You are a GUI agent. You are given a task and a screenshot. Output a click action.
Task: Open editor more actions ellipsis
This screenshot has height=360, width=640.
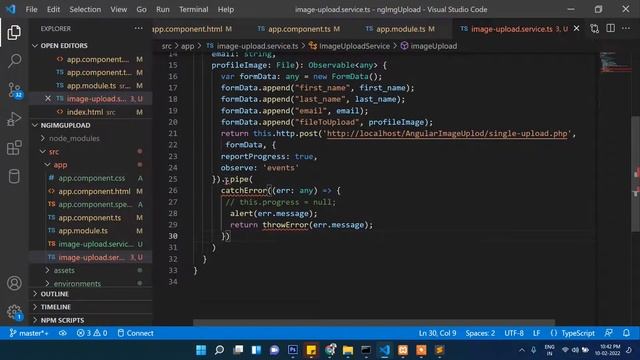pos(626,28)
